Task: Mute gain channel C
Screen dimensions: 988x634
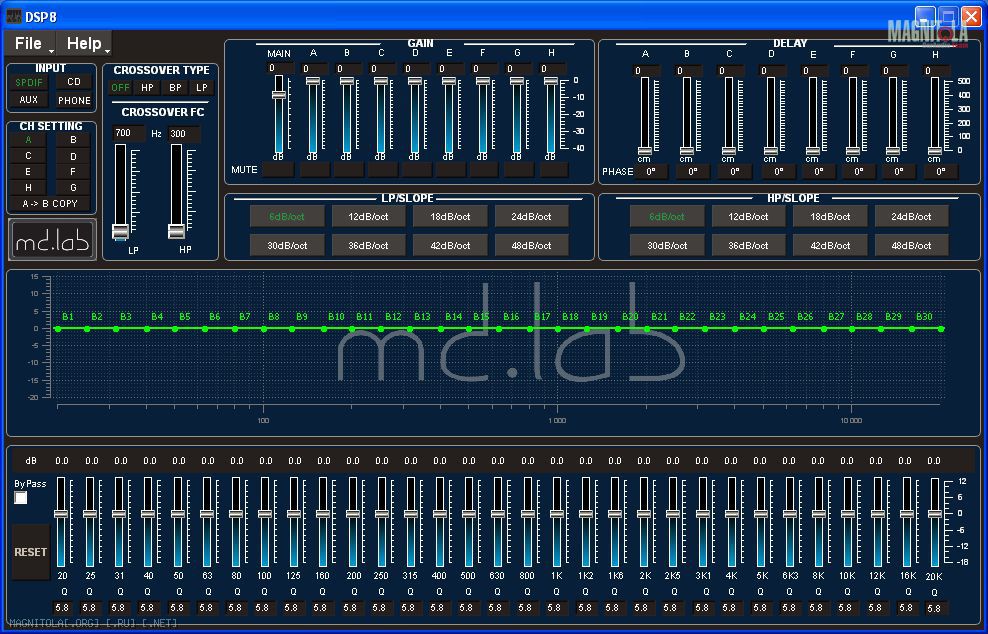Action: pos(382,170)
